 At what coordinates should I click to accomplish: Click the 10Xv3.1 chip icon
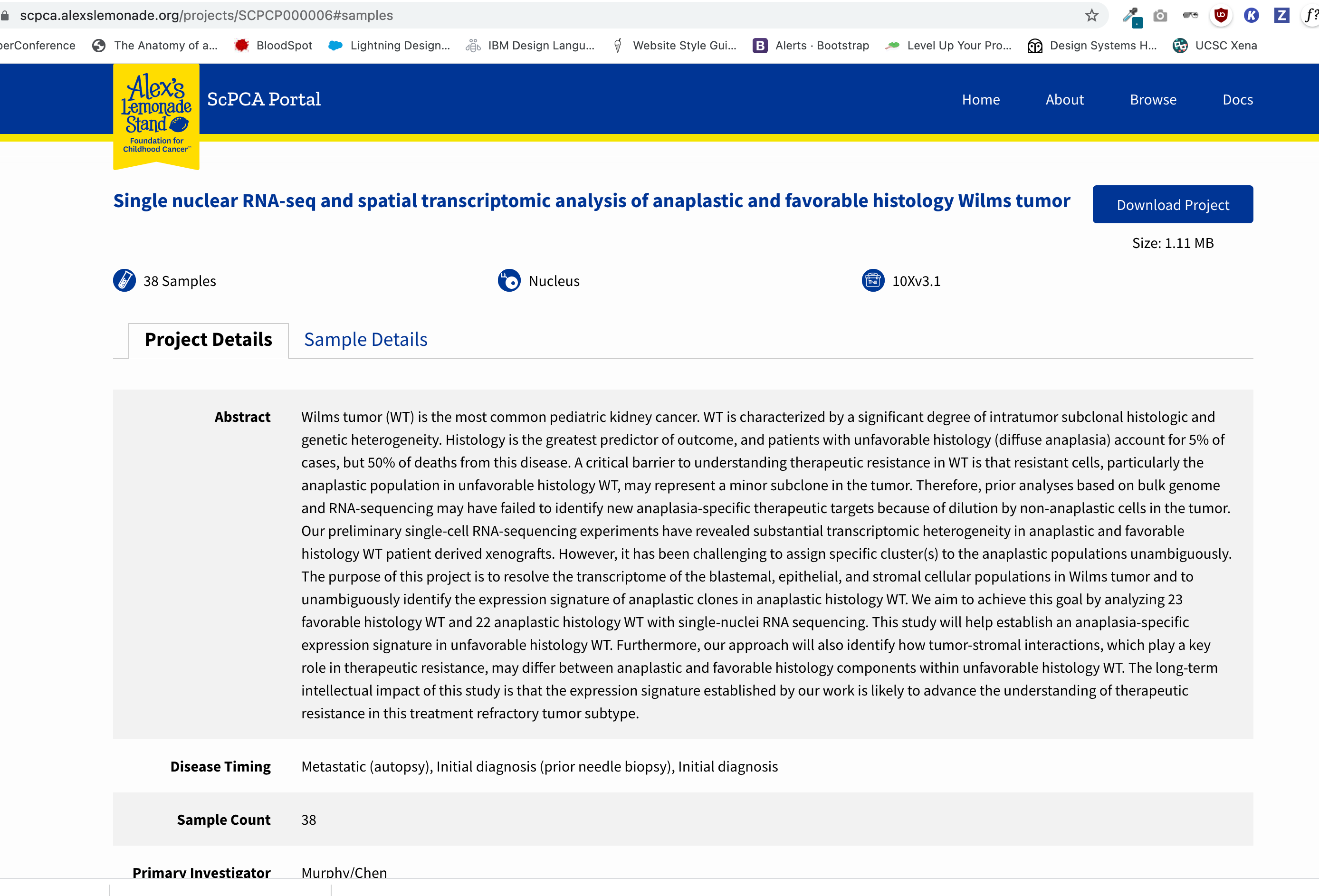pyautogui.click(x=872, y=280)
